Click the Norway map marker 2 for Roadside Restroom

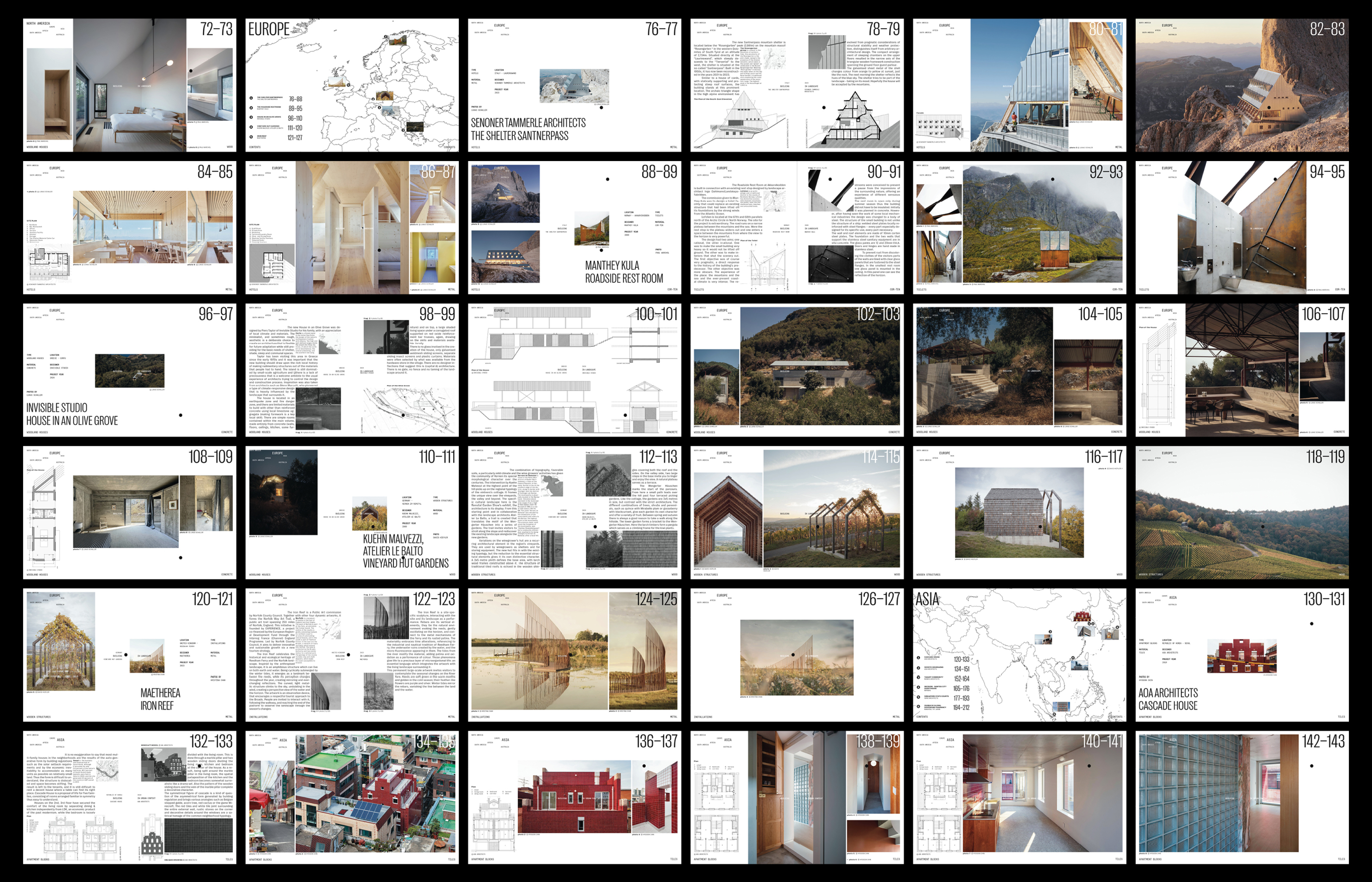(385, 37)
